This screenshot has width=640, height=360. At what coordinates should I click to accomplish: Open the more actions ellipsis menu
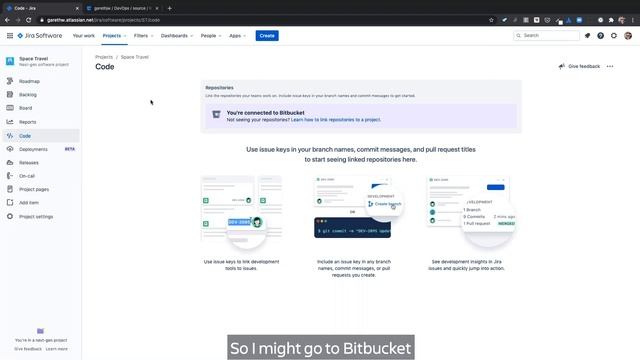(x=610, y=66)
